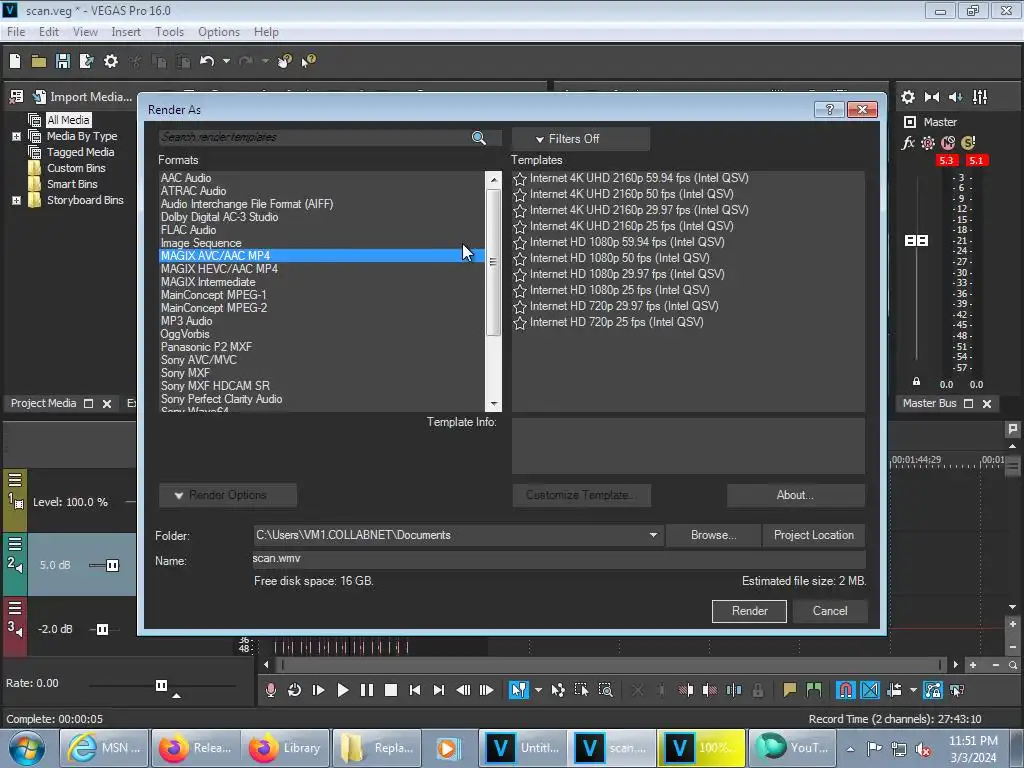1024x768 pixels.
Task: Go to start of the project
Action: point(415,690)
